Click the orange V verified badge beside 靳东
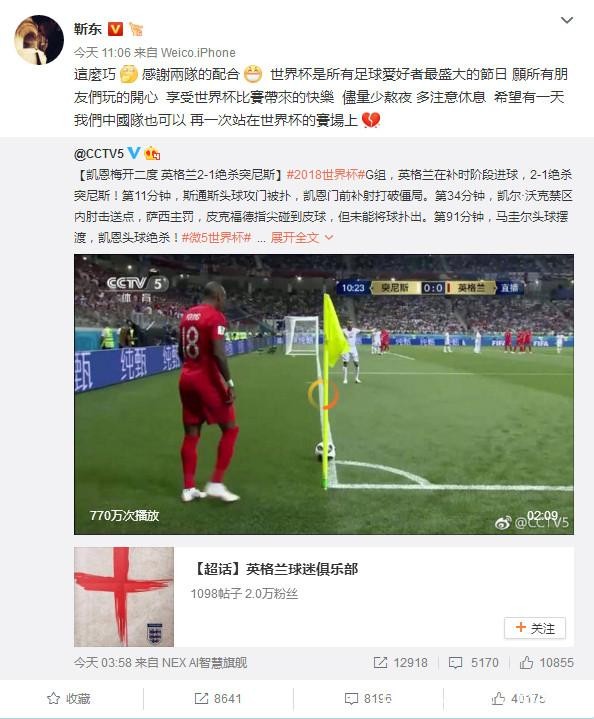594x719 pixels. 115,30
